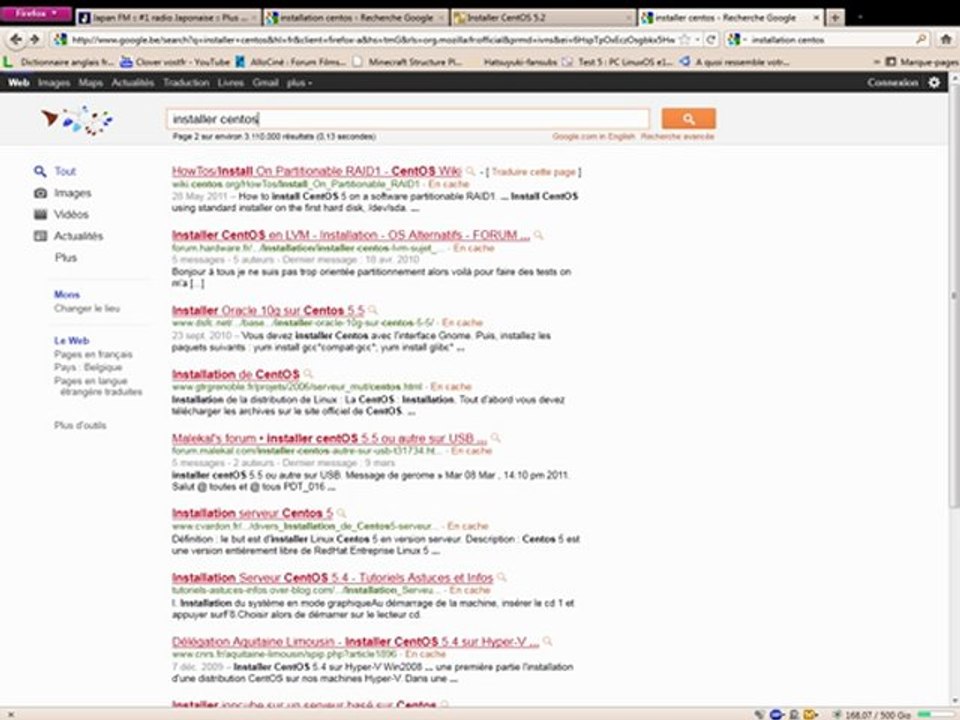Click the Actualités newspaper icon in sidebar
This screenshot has width=960, height=720.
click(40, 236)
